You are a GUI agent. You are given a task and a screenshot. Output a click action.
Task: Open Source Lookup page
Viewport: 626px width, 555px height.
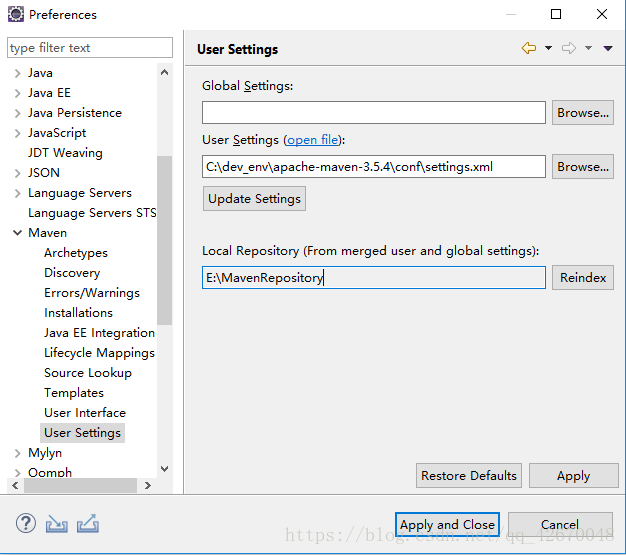(88, 373)
